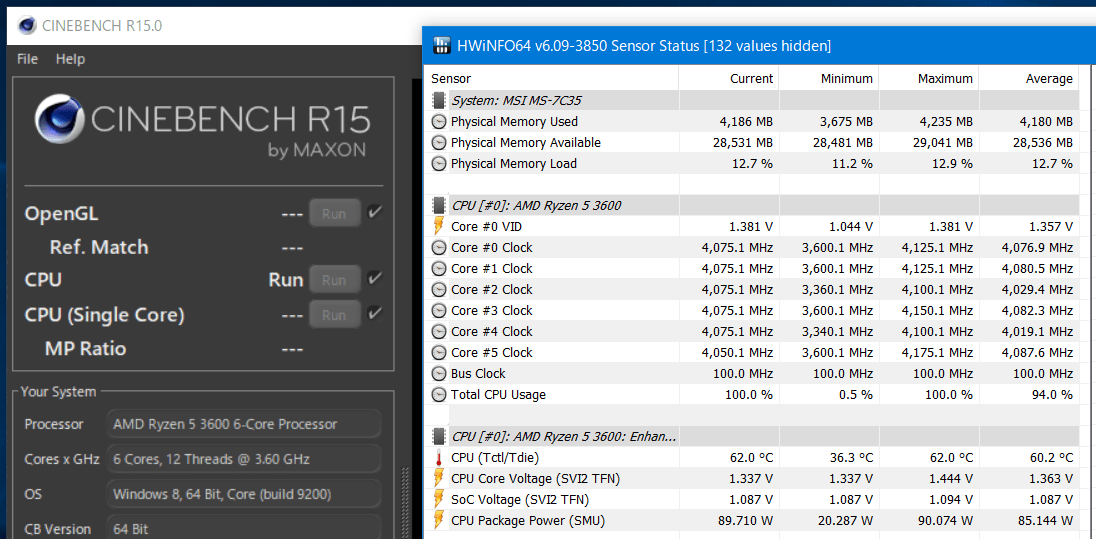Image resolution: width=1096 pixels, height=539 pixels.
Task: Click the lightning icon beside SoC Voltage (SVI2 TFN)
Action: tap(439, 499)
